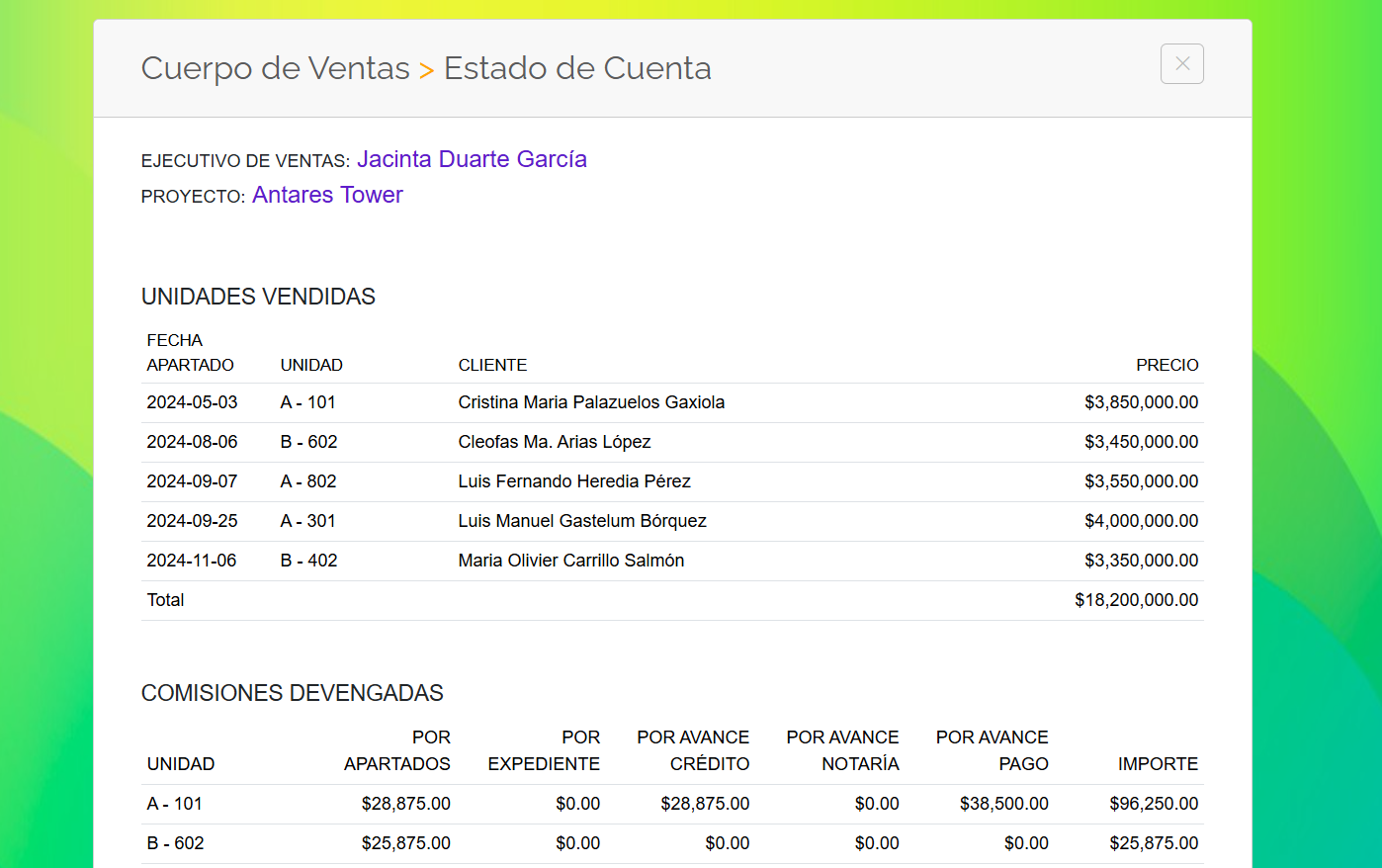Close the Estado de Cuenta dialog
The width and height of the screenshot is (1382, 868).
[x=1181, y=64]
